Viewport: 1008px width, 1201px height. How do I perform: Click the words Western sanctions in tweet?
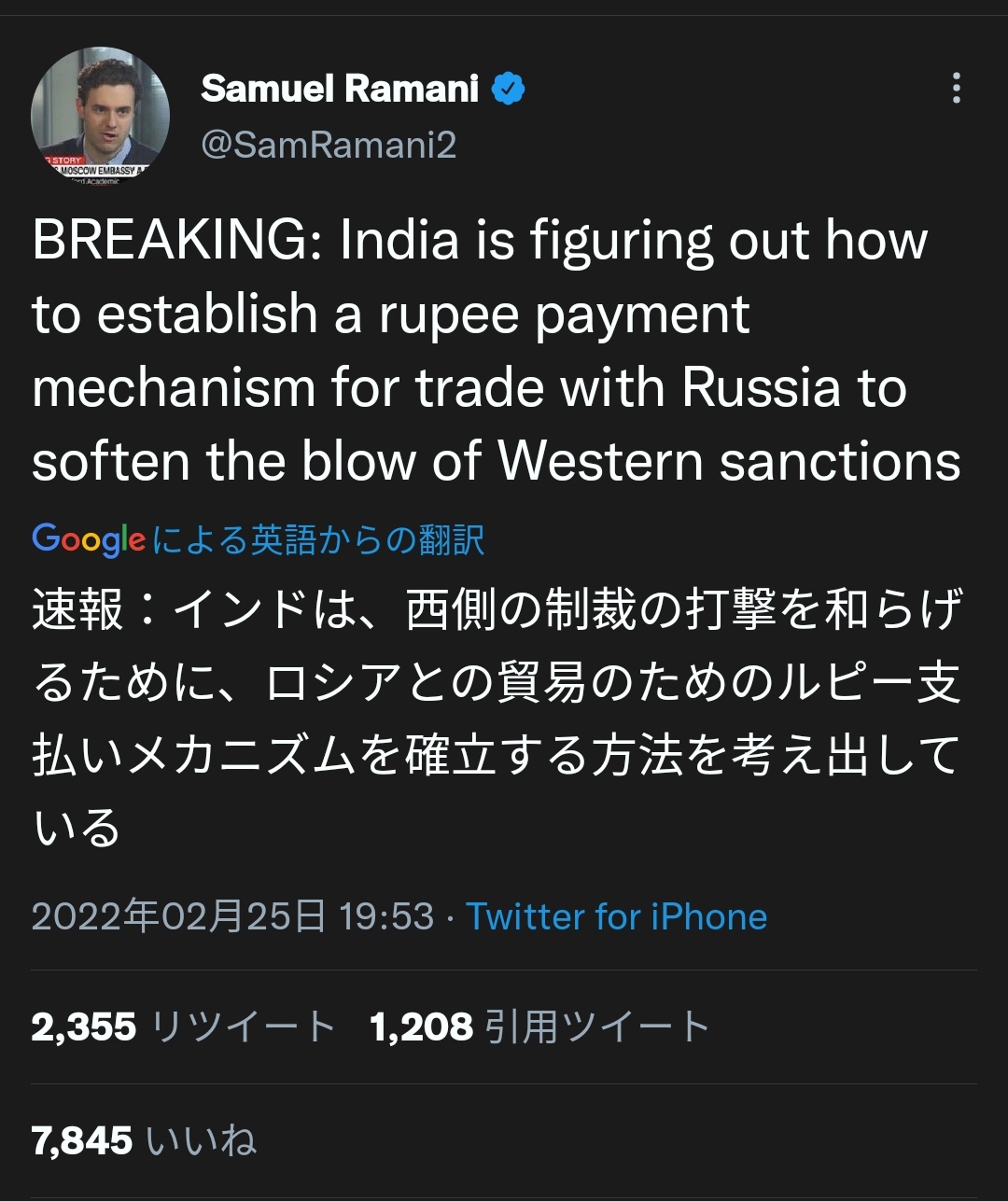729,461
